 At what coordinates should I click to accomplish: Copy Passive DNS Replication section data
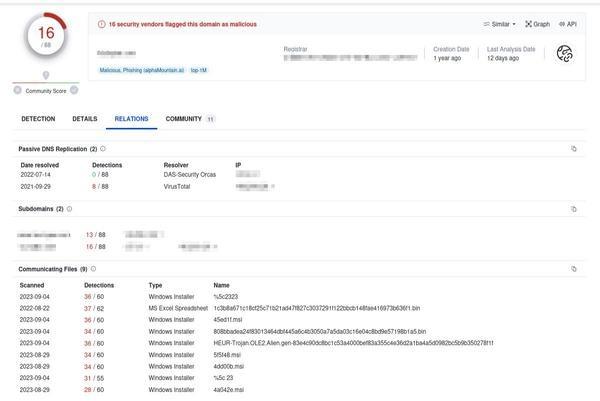point(574,149)
